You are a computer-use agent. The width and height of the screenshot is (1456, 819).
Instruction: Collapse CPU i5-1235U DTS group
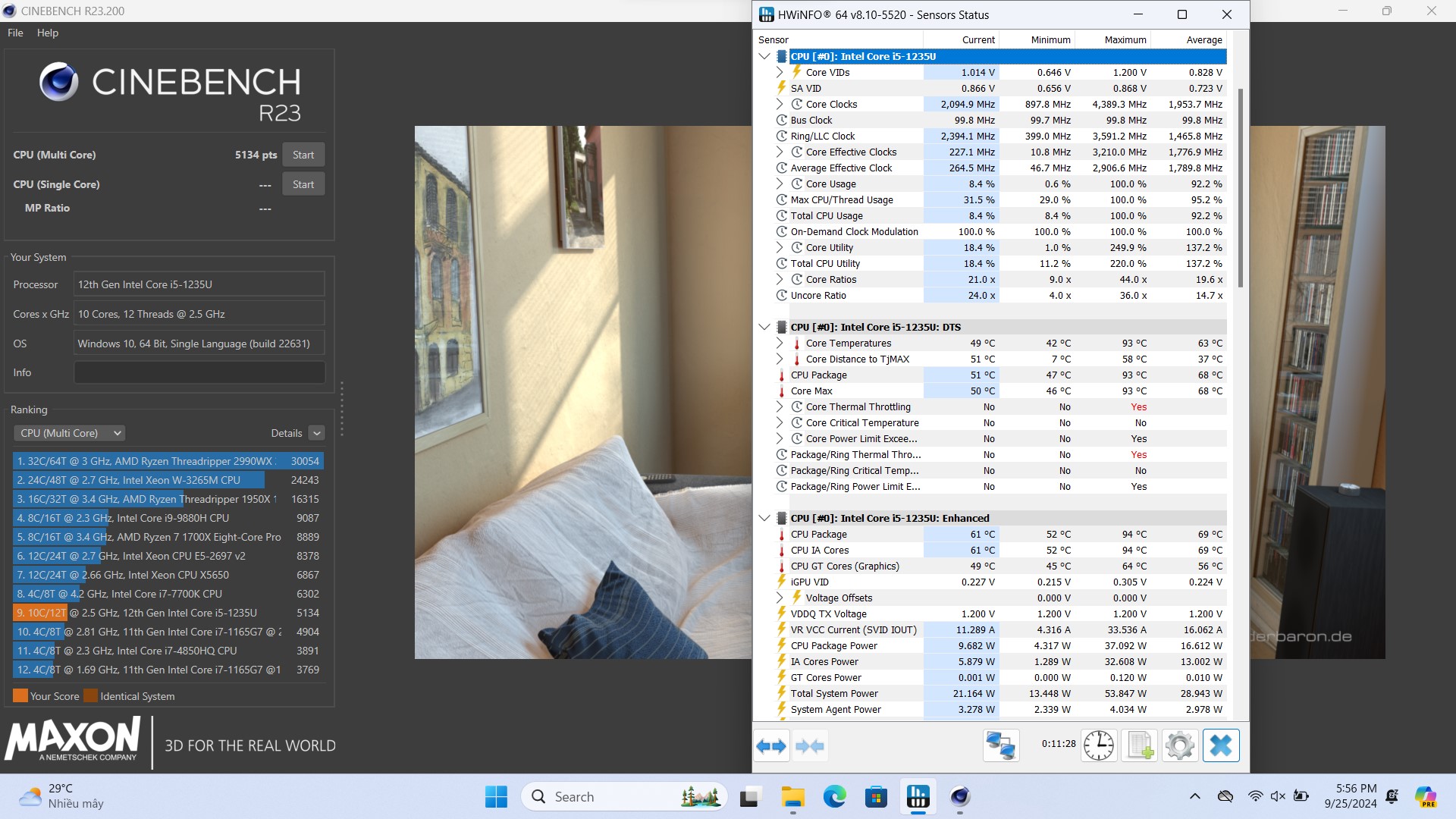(x=764, y=327)
